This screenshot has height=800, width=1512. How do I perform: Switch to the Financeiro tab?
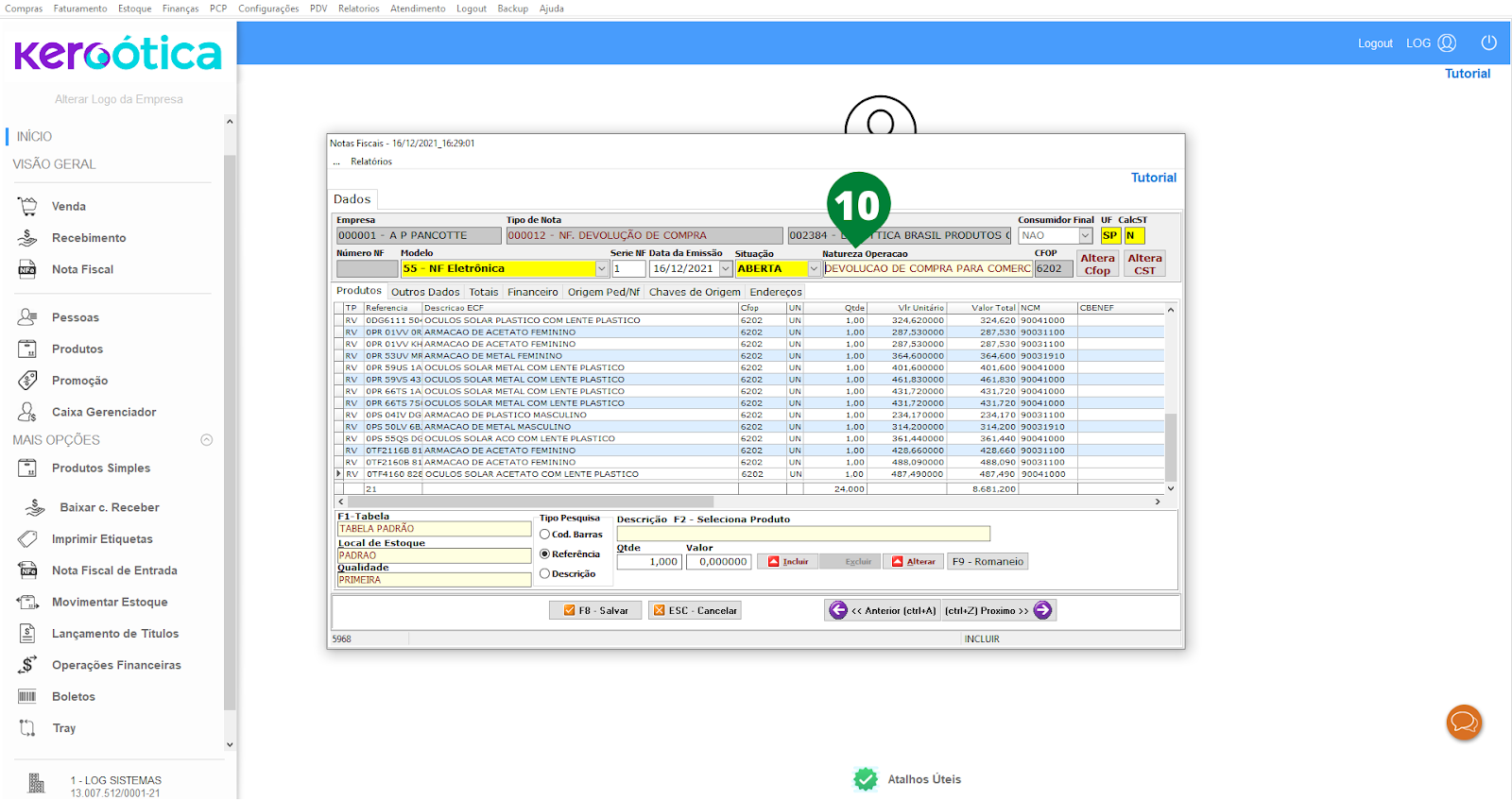[x=533, y=292]
